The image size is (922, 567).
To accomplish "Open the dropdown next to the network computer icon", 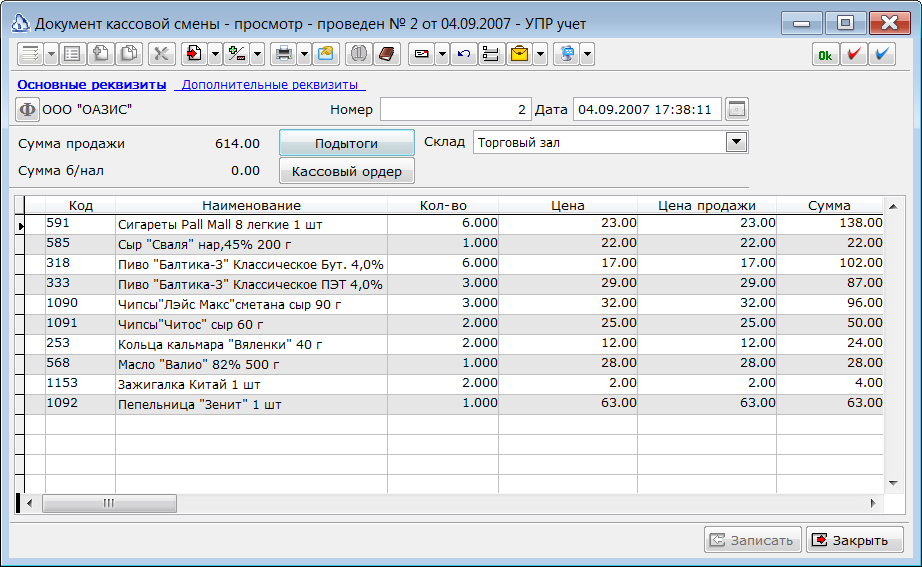I will (x=587, y=54).
